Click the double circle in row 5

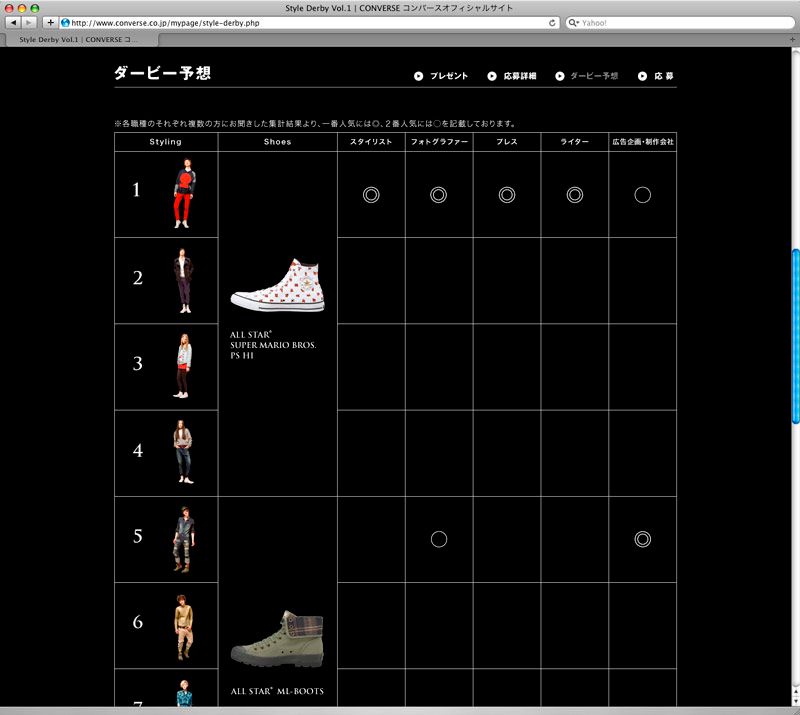tap(643, 539)
